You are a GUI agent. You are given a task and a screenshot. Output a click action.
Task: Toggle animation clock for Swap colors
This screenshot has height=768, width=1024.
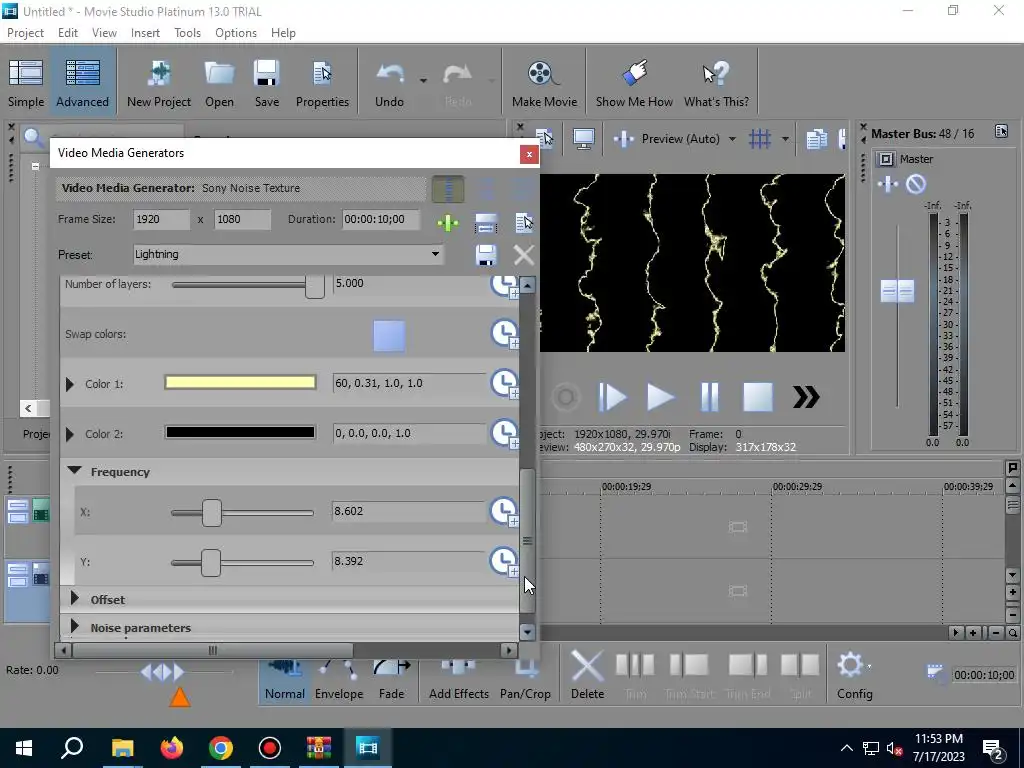point(505,334)
